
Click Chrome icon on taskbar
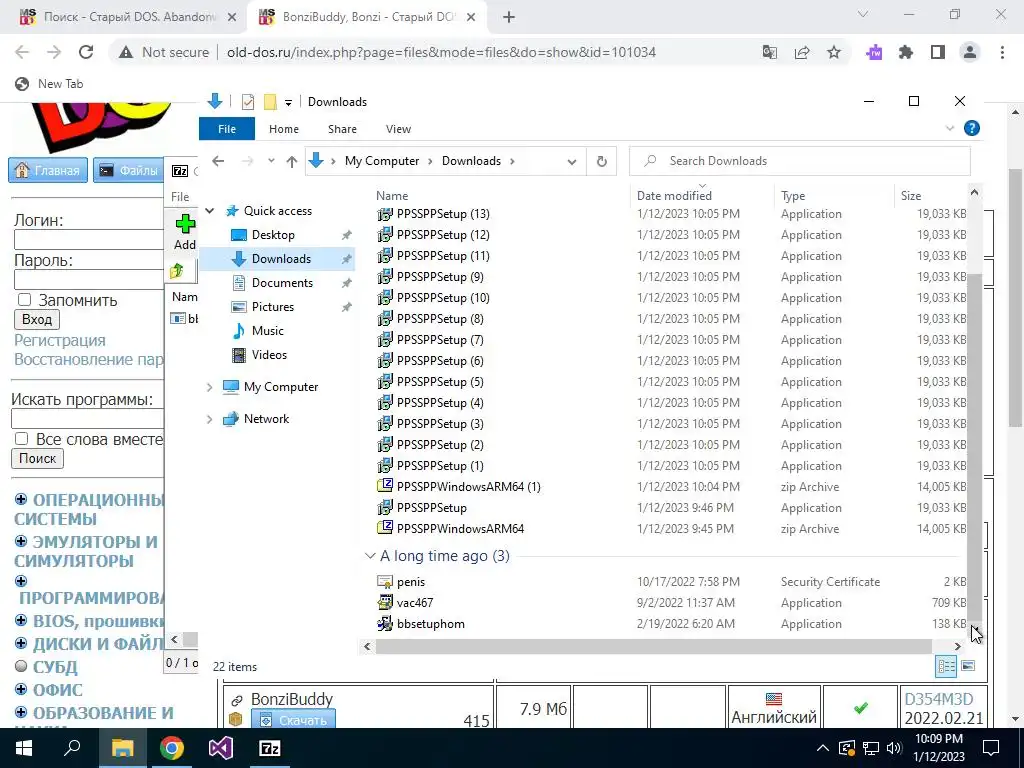171,748
